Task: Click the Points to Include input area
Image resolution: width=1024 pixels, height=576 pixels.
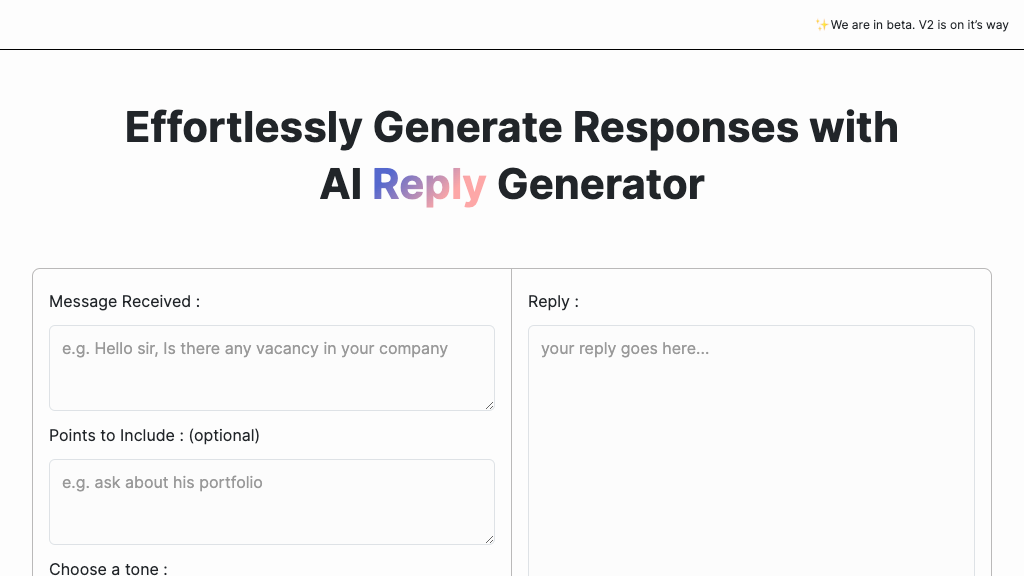Action: tap(271, 500)
